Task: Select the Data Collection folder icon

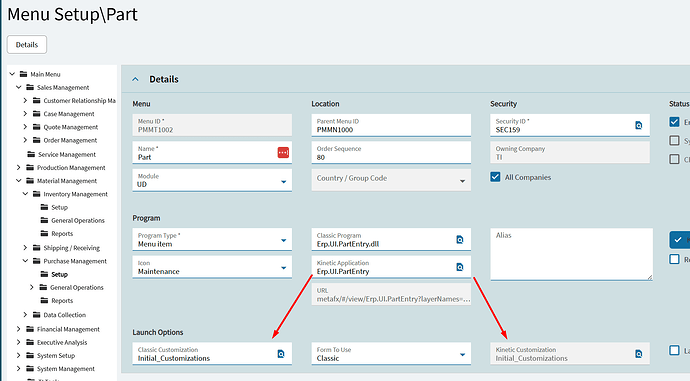Action: [37, 315]
